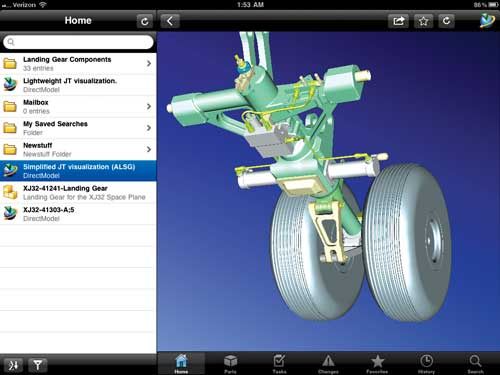Switch to the Tasks tab
Image resolution: width=500 pixels, height=375 pixels.
pos(279,364)
